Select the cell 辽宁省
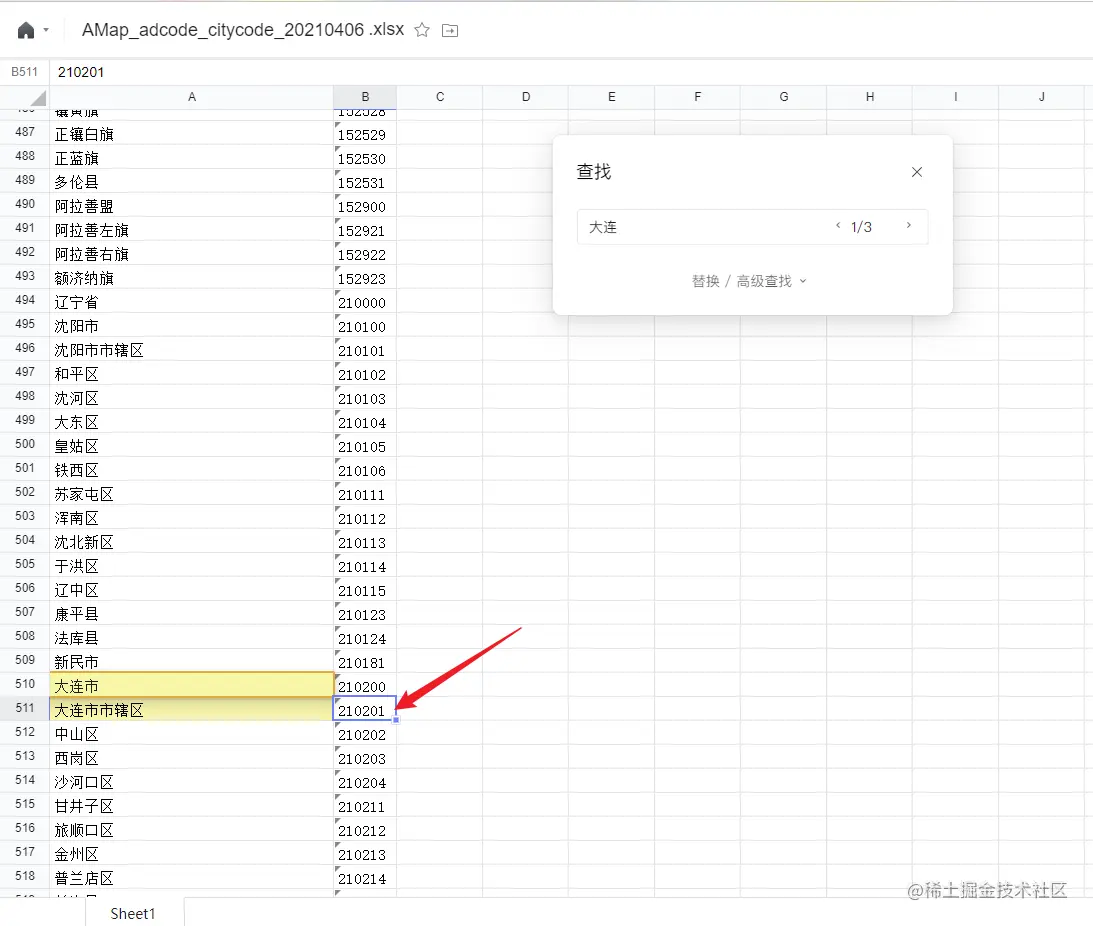Viewport: 1093px width, 926px height. coord(192,302)
